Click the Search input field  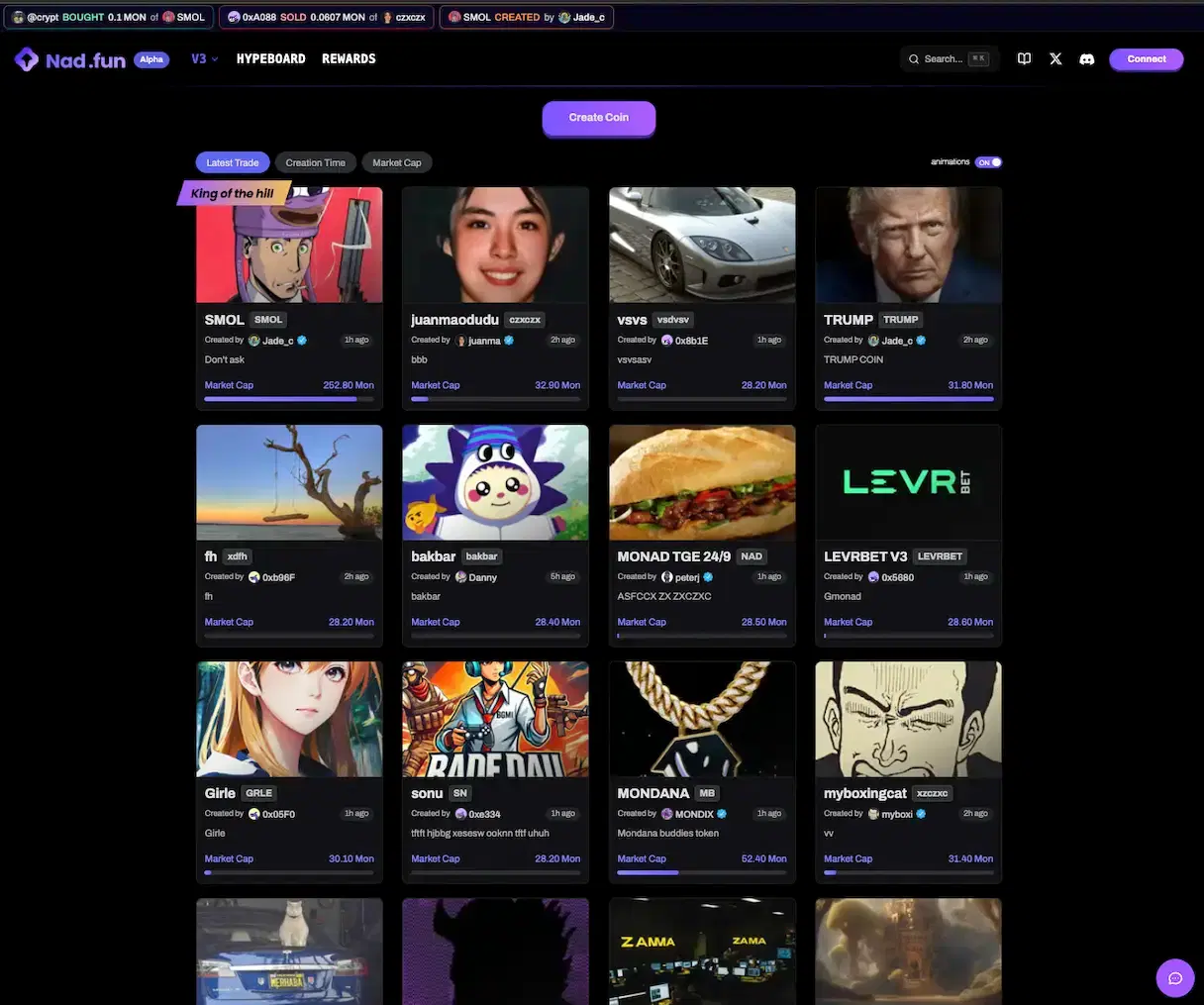point(946,59)
